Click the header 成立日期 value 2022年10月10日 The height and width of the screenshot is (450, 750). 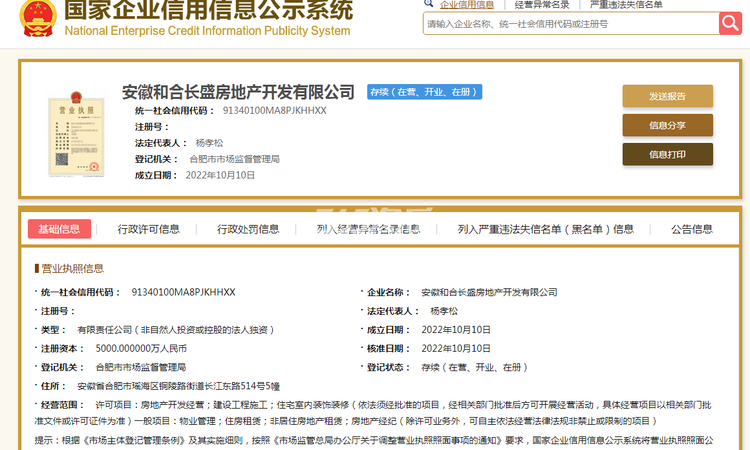tap(220, 176)
